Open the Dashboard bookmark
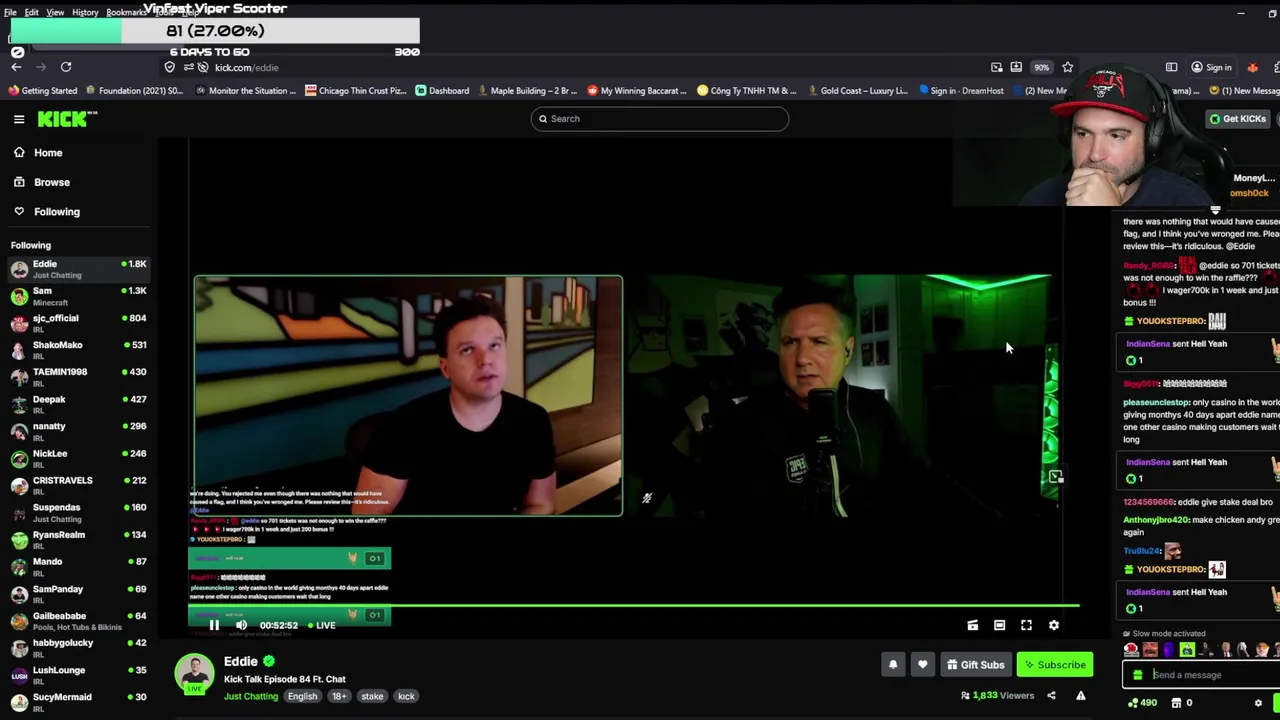Screen dimensions: 1280x720 [442, 91]
